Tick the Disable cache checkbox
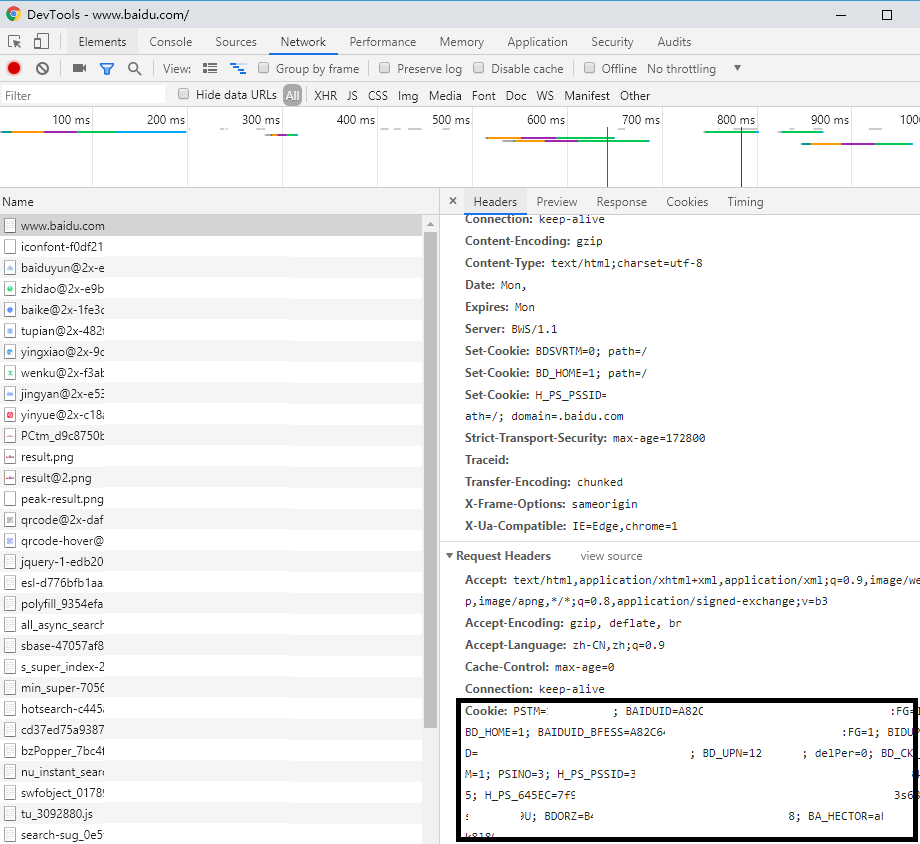Viewport: 920px width, 844px height. coord(479,68)
